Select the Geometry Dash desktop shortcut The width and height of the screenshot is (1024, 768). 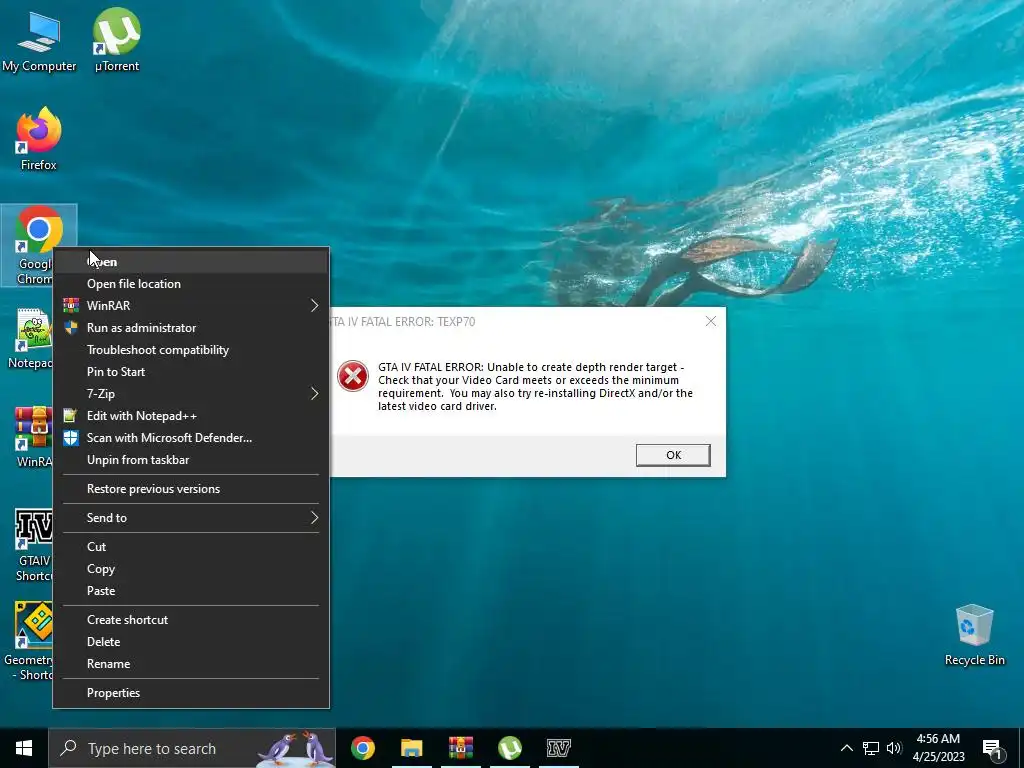pos(27,641)
